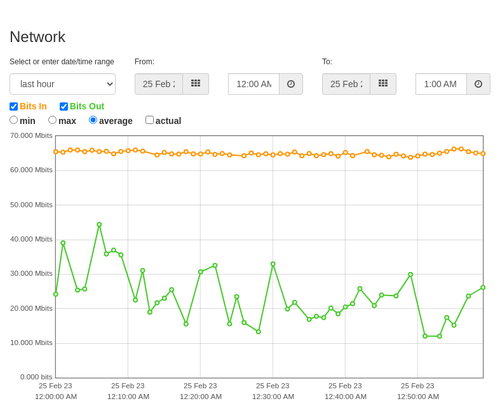
Task: Click the 12:30:00 AM time axis label
Action: [x=273, y=391]
